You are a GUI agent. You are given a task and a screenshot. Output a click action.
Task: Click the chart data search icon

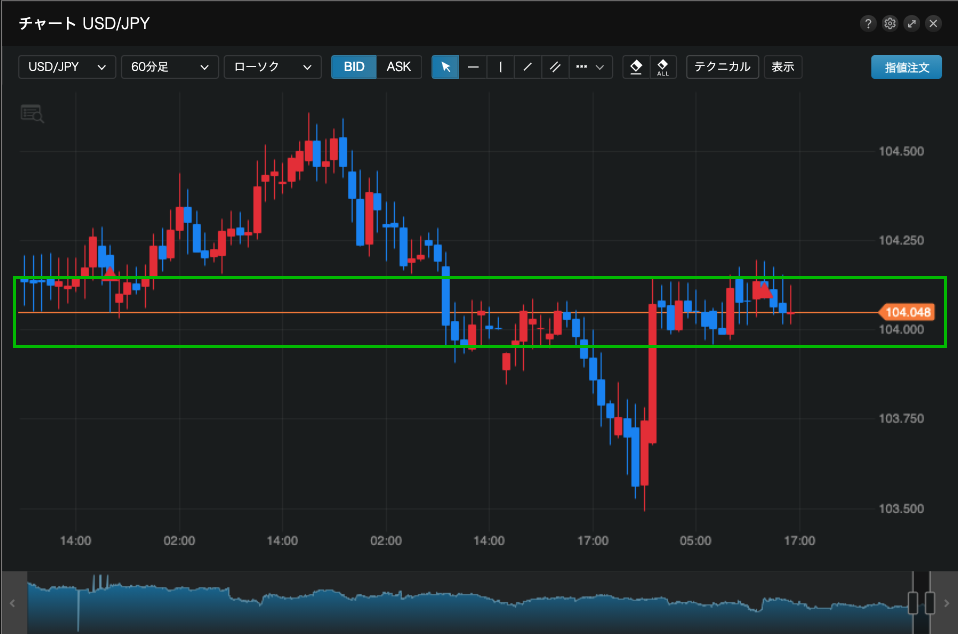(x=32, y=113)
